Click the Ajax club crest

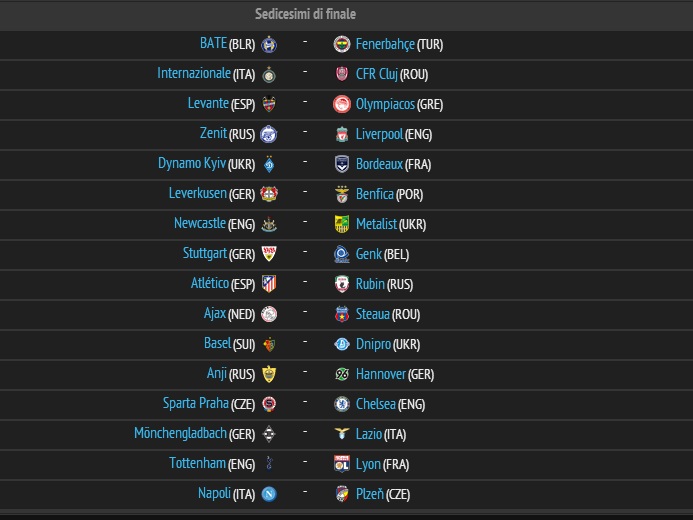pos(268,314)
